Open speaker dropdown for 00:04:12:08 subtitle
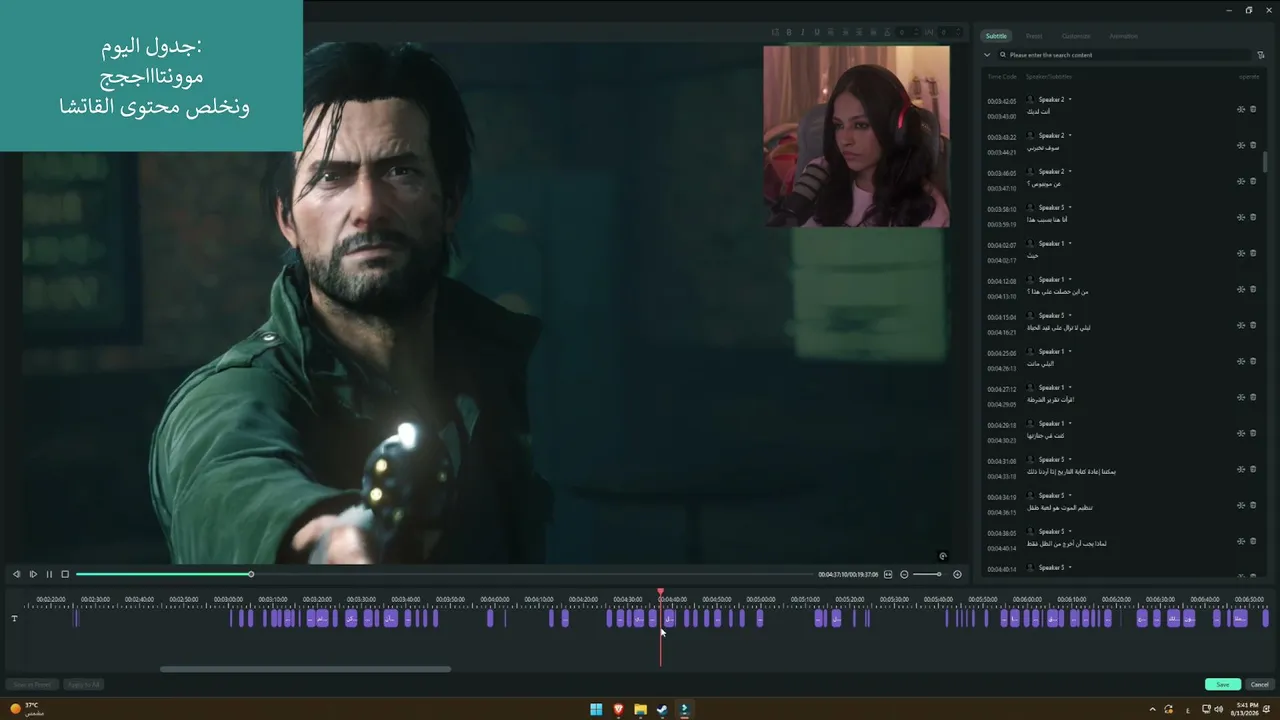The width and height of the screenshot is (1280, 720). pyautogui.click(x=1070, y=279)
